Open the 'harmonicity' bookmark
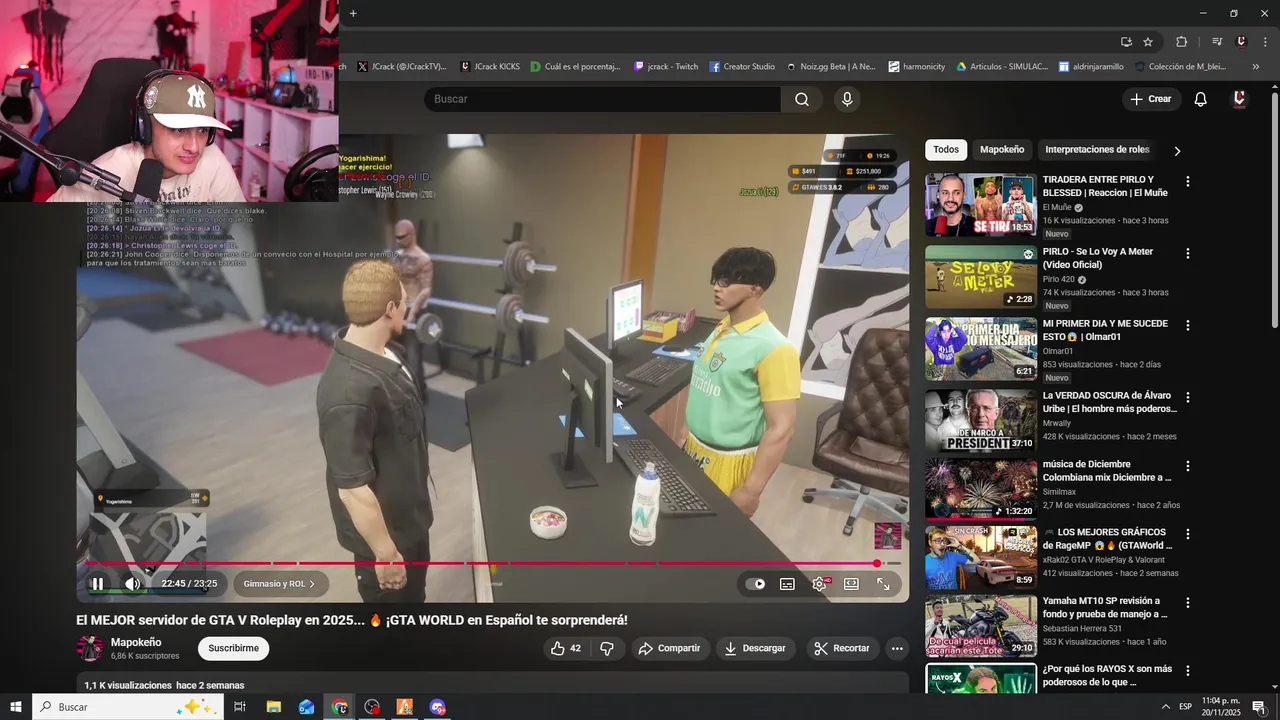The width and height of the screenshot is (1280, 720). click(917, 67)
